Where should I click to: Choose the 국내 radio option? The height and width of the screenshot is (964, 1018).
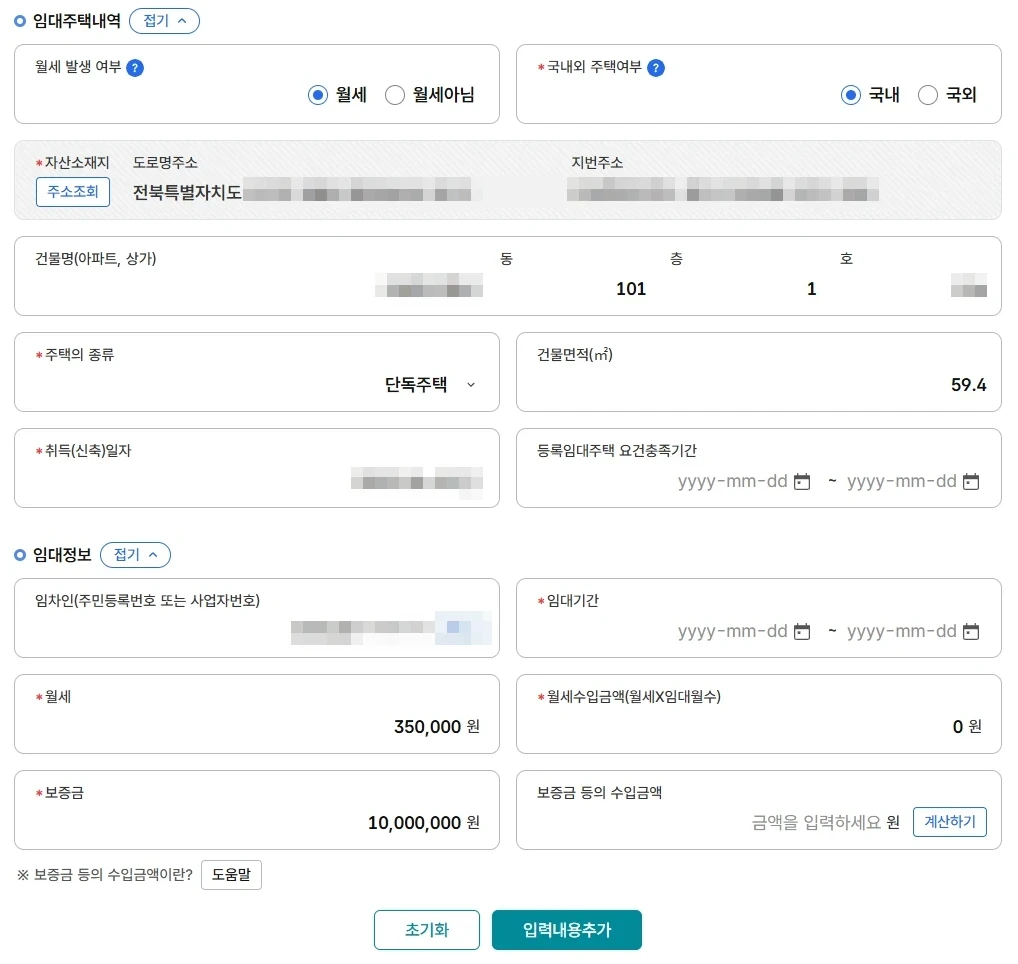pyautogui.click(x=851, y=95)
